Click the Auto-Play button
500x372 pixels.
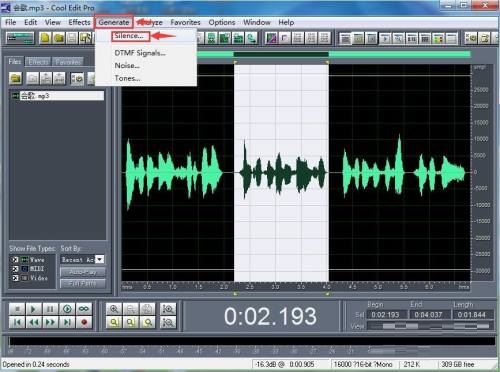click(83, 272)
